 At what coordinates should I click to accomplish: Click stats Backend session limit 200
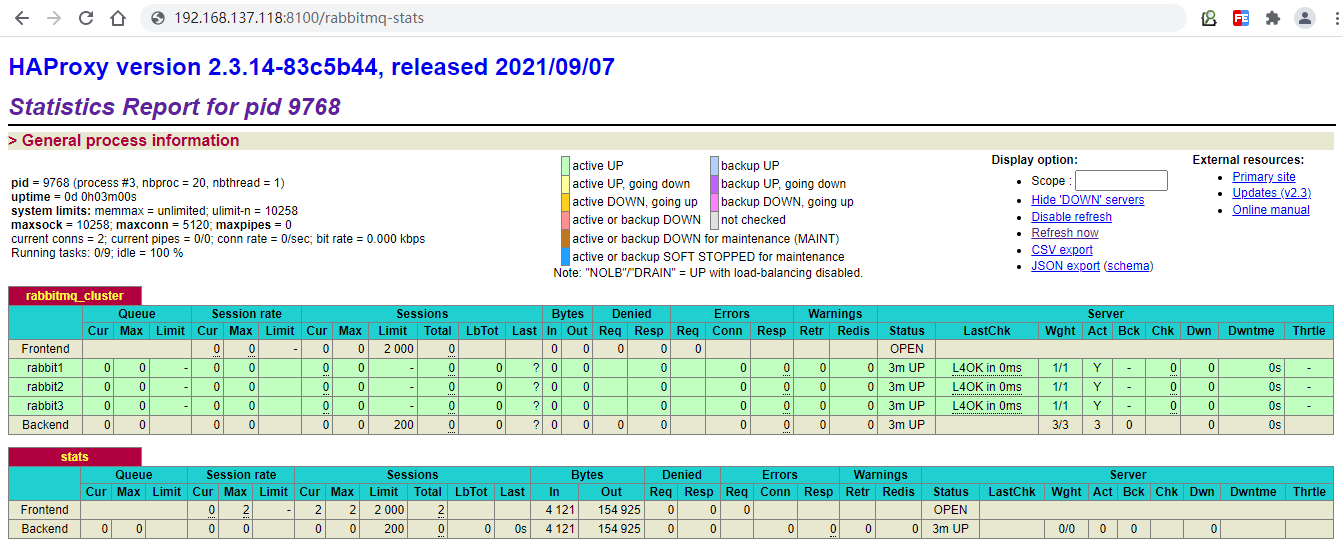(385, 529)
